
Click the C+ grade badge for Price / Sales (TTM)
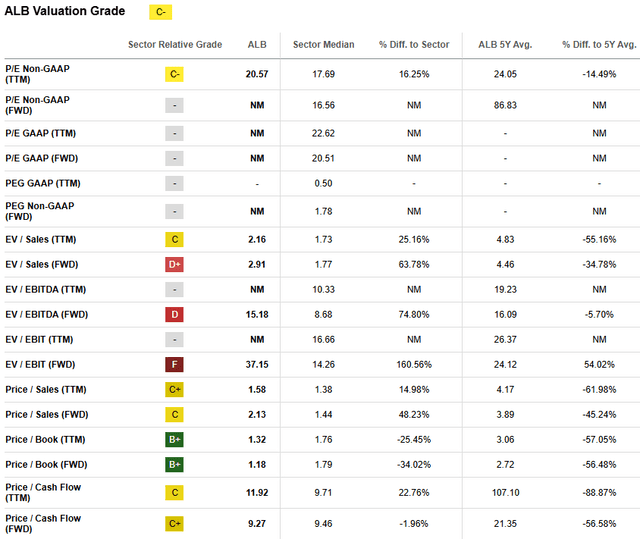tap(175, 387)
